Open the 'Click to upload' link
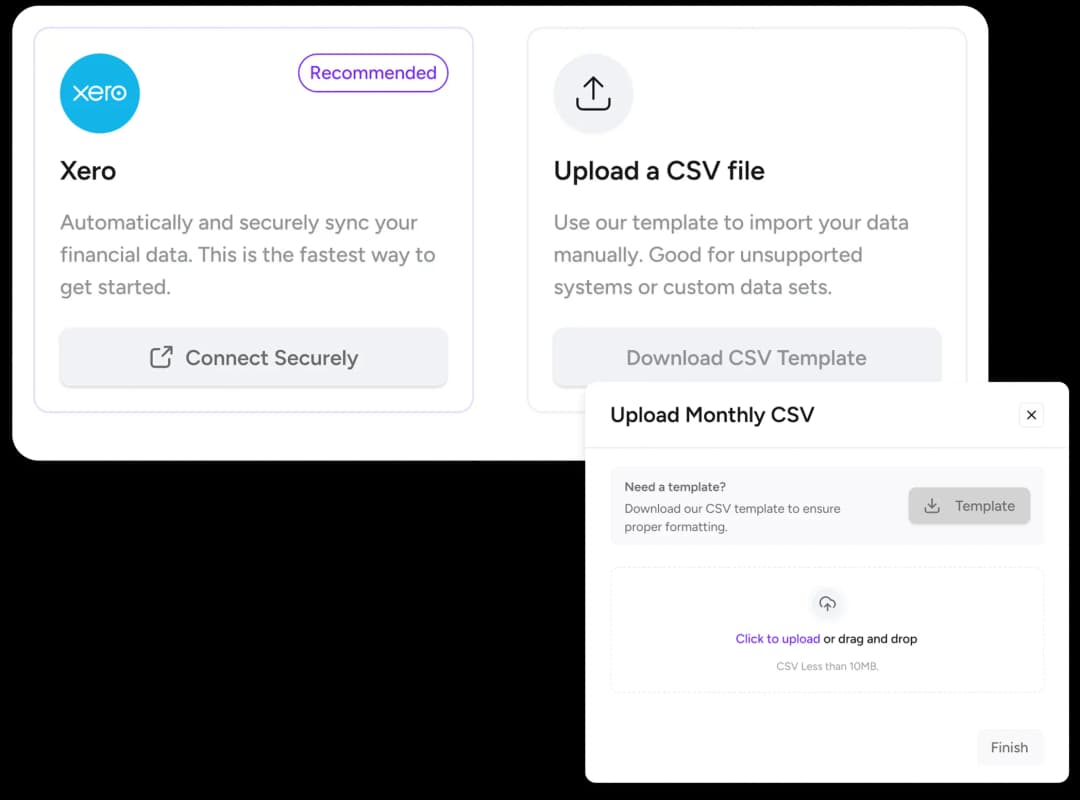This screenshot has width=1080, height=800. point(777,639)
